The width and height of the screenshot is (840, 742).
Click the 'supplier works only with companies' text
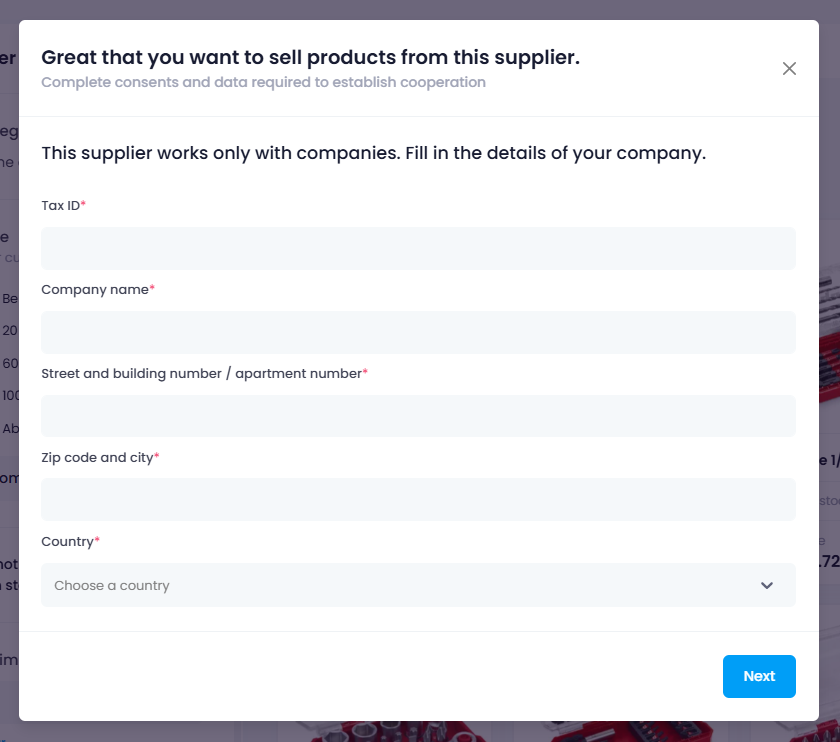pyautogui.click(x=373, y=154)
